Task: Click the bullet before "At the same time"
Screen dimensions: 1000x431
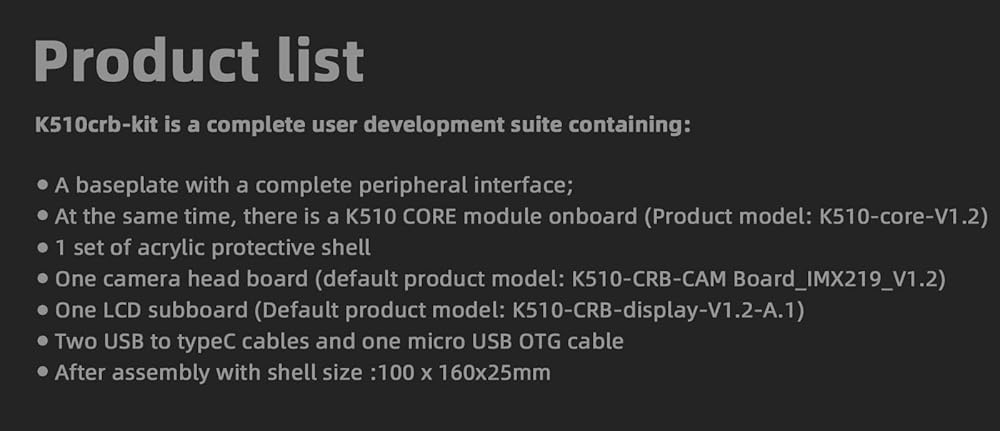Action: (42, 216)
